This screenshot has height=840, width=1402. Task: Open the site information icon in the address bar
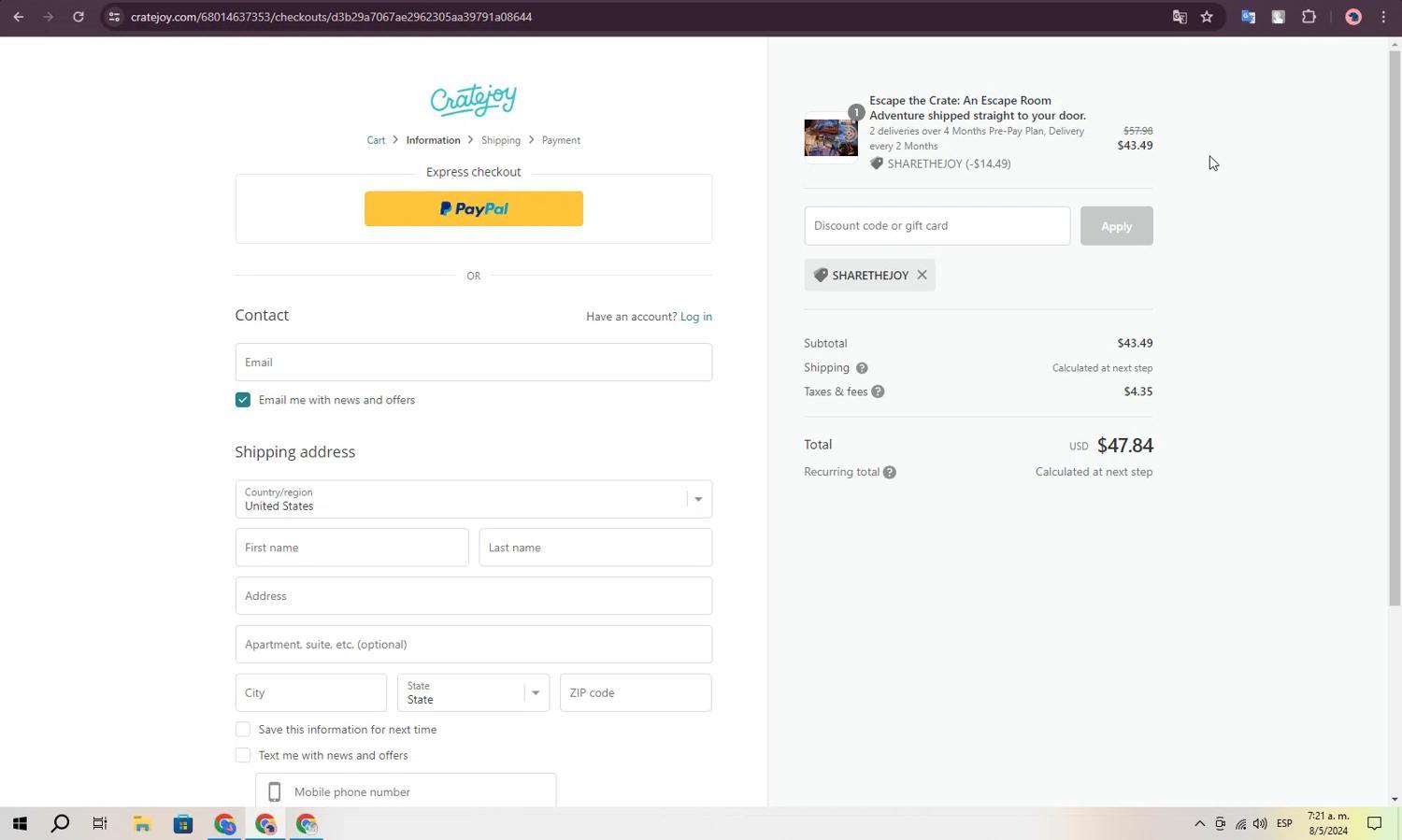coord(113,17)
